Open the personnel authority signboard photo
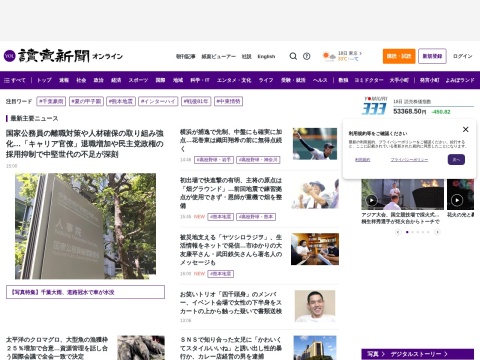480x360 pixels. 86,226
